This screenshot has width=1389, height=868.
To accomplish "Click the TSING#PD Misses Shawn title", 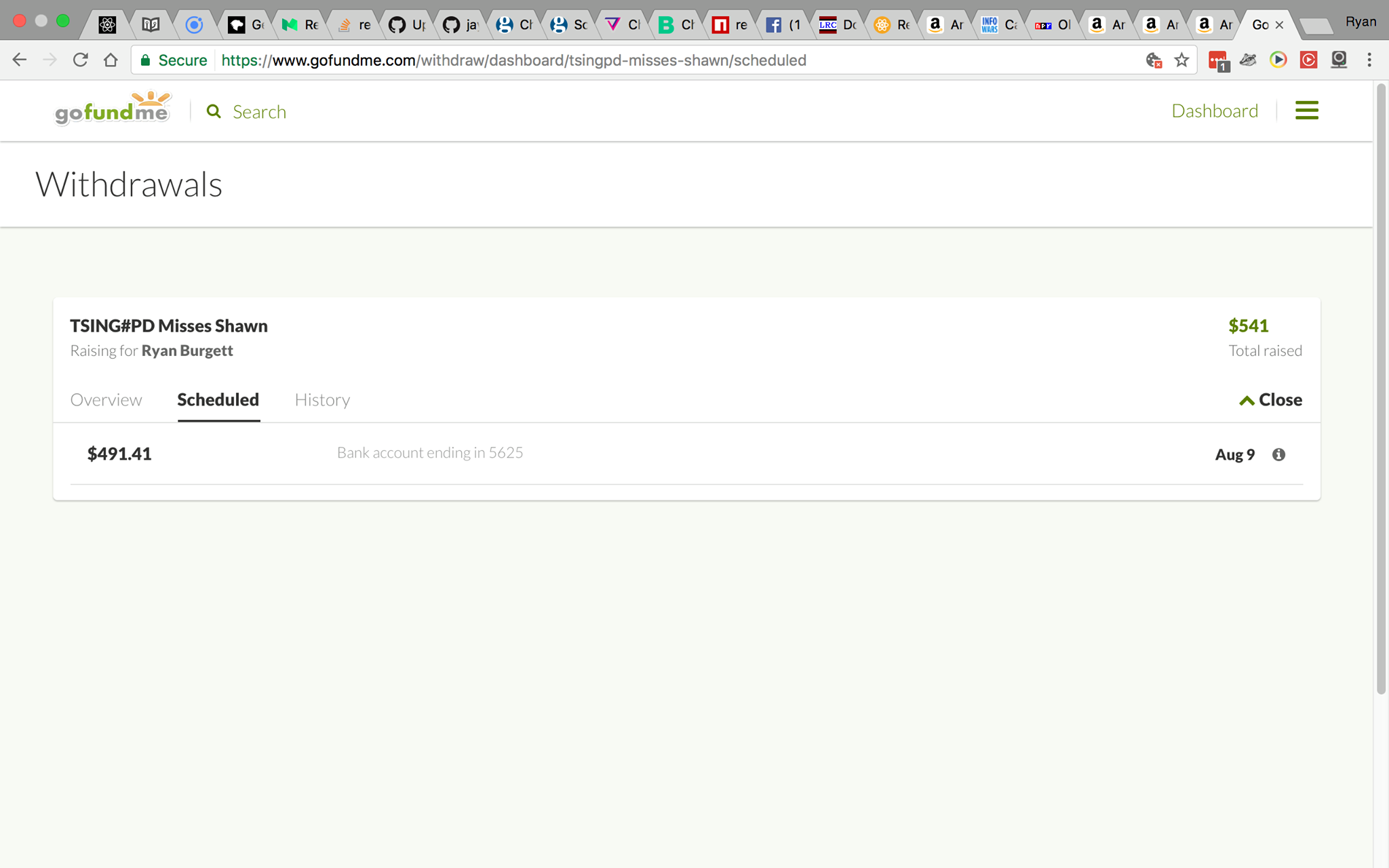I will (x=169, y=325).
